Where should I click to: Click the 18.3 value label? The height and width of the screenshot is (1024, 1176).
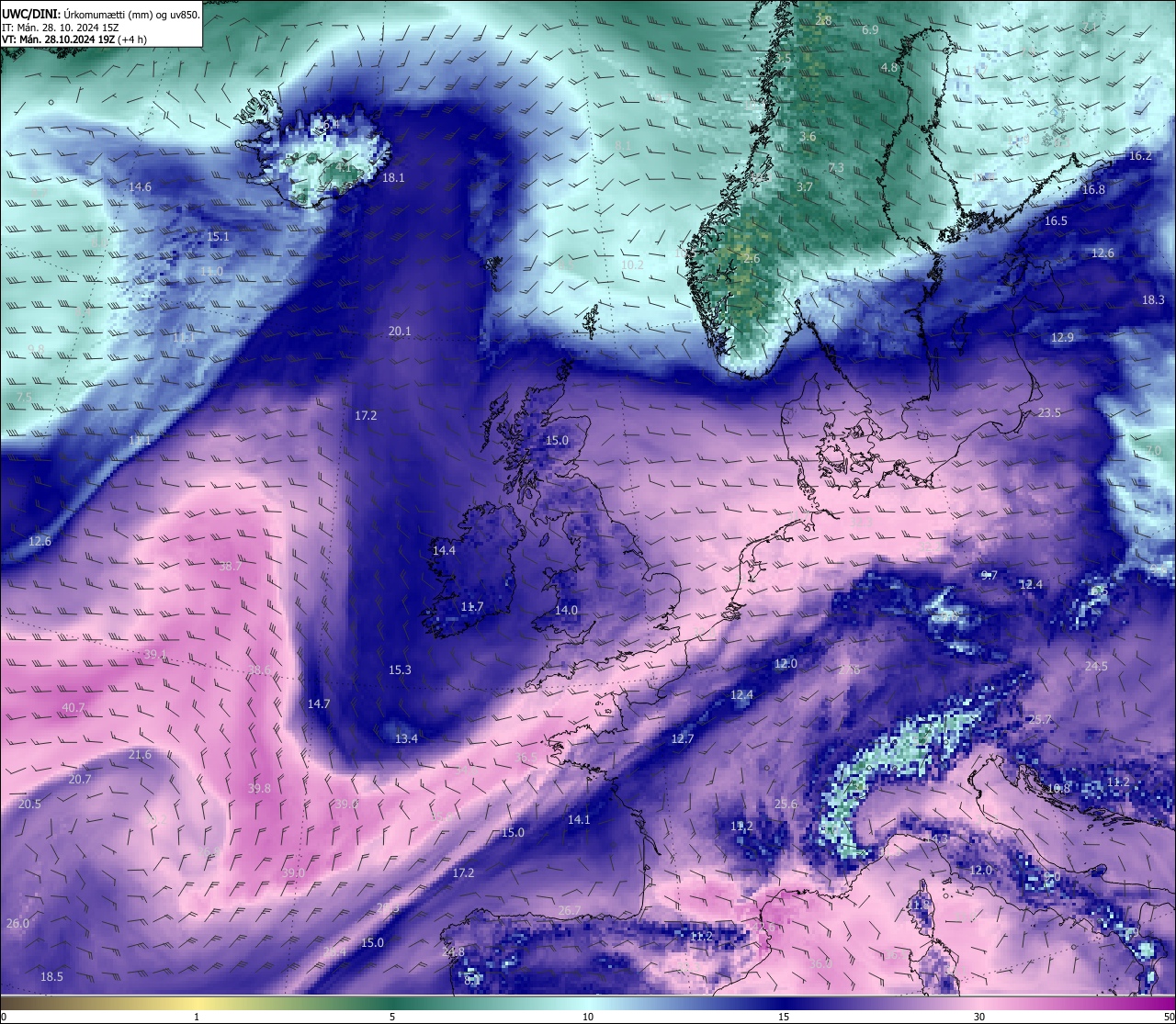pyautogui.click(x=1153, y=299)
